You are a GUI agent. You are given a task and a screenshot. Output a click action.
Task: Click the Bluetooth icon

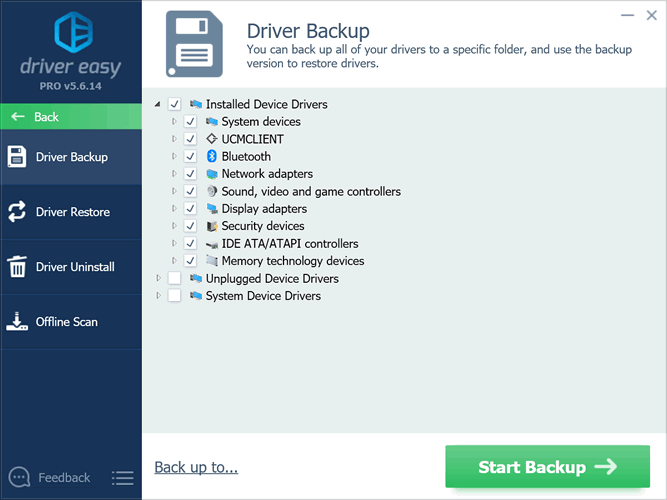coord(211,156)
